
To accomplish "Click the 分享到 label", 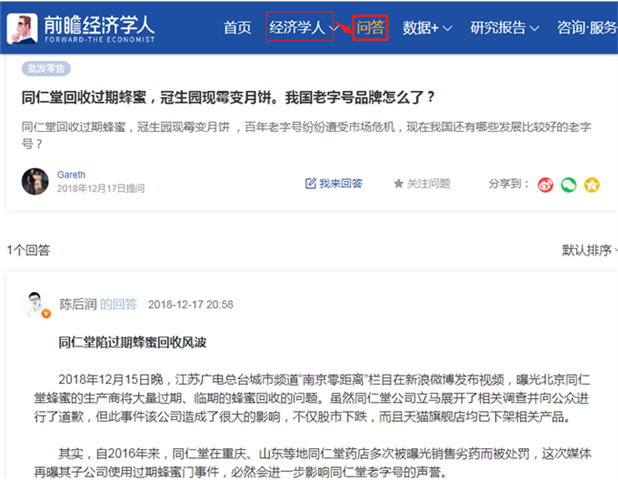I will [508, 184].
